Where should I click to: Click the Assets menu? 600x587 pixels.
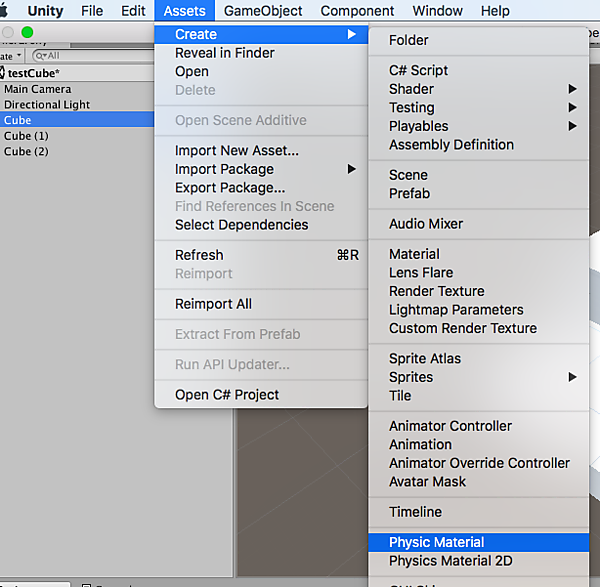(x=184, y=11)
